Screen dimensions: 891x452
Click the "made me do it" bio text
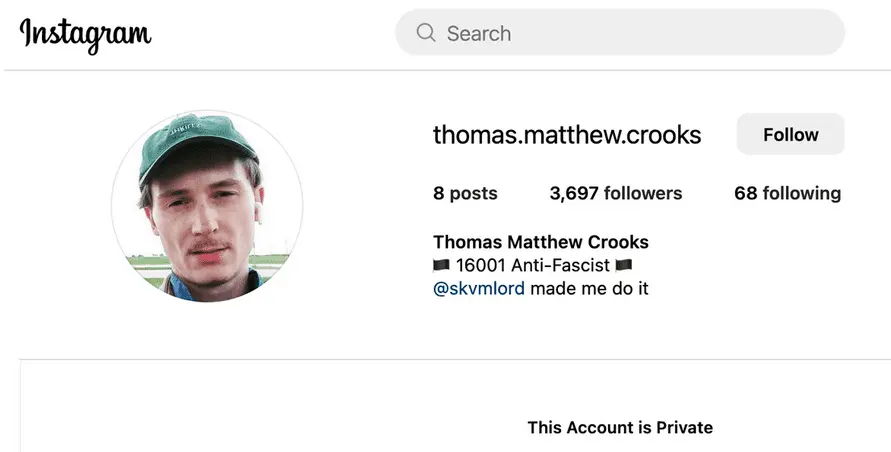coord(590,289)
